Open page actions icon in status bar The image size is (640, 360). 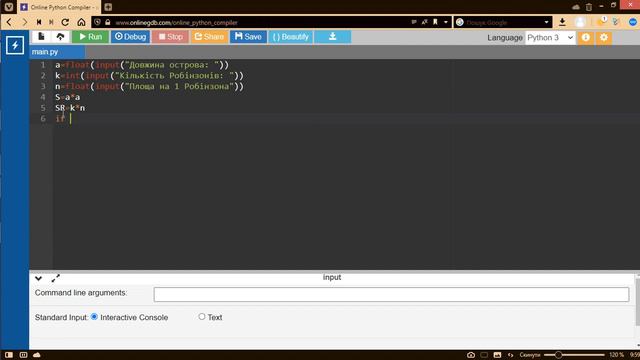click(510, 355)
